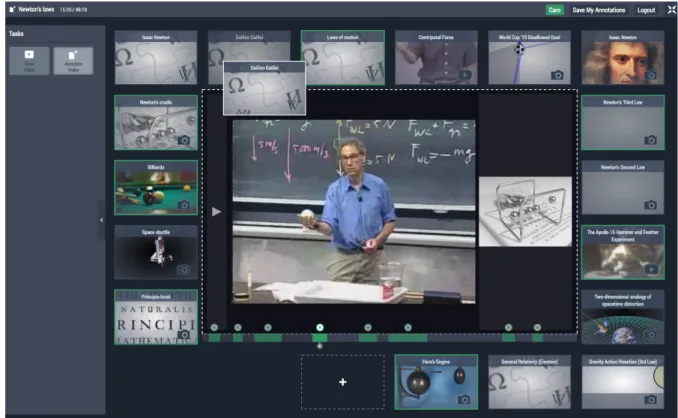Click the Billiards table image
Viewport: 678px width, 418px height.
156,192
